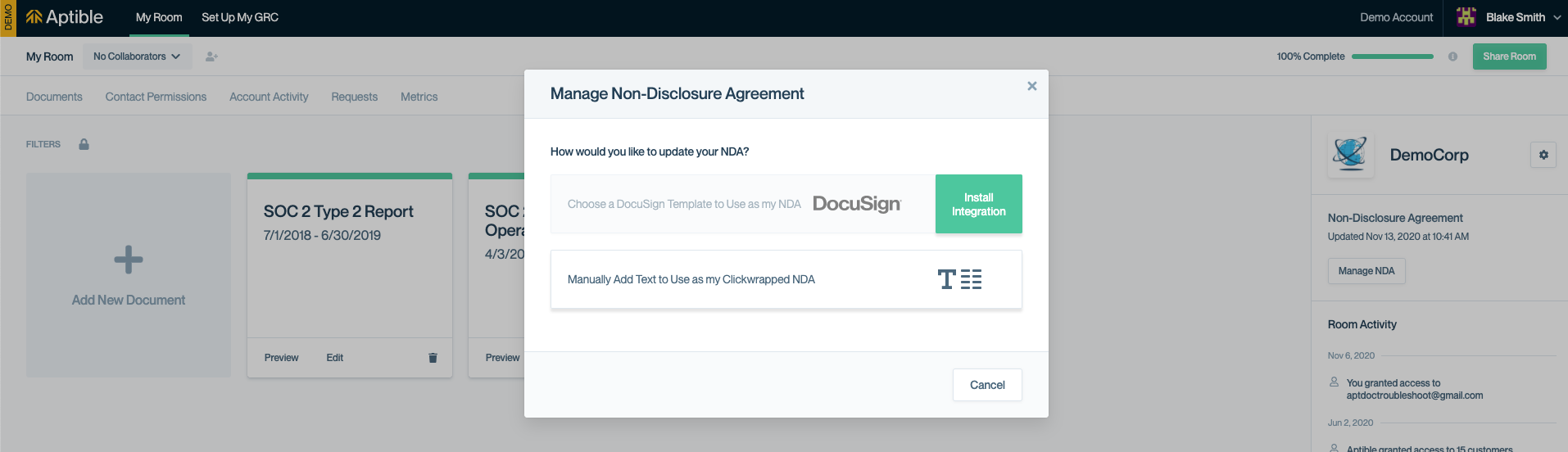Screen dimensions: 1568x452
Task: Click the filters lock icon
Action: [x=84, y=144]
